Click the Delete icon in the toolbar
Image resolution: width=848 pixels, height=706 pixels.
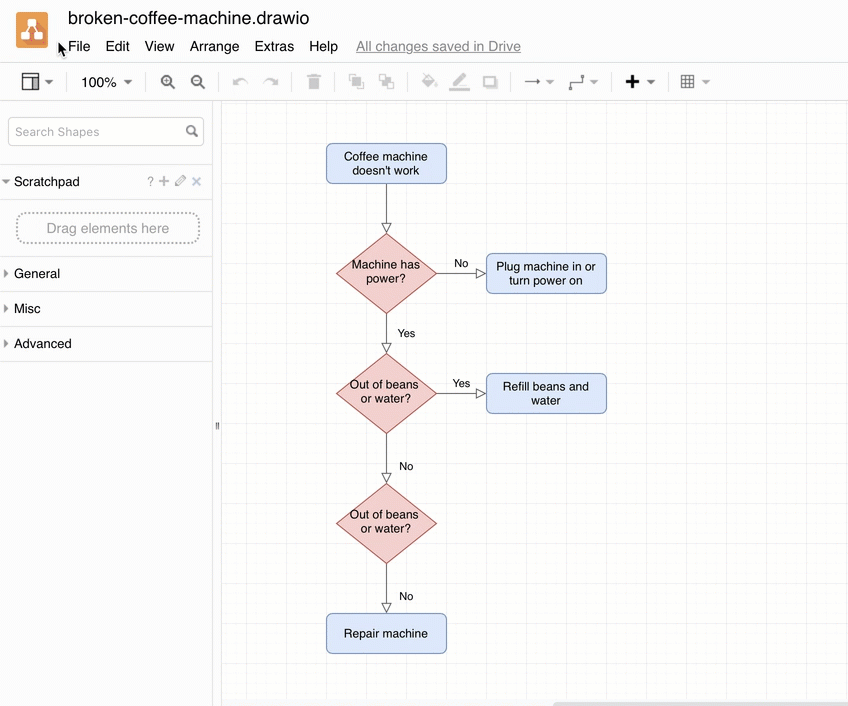point(313,82)
